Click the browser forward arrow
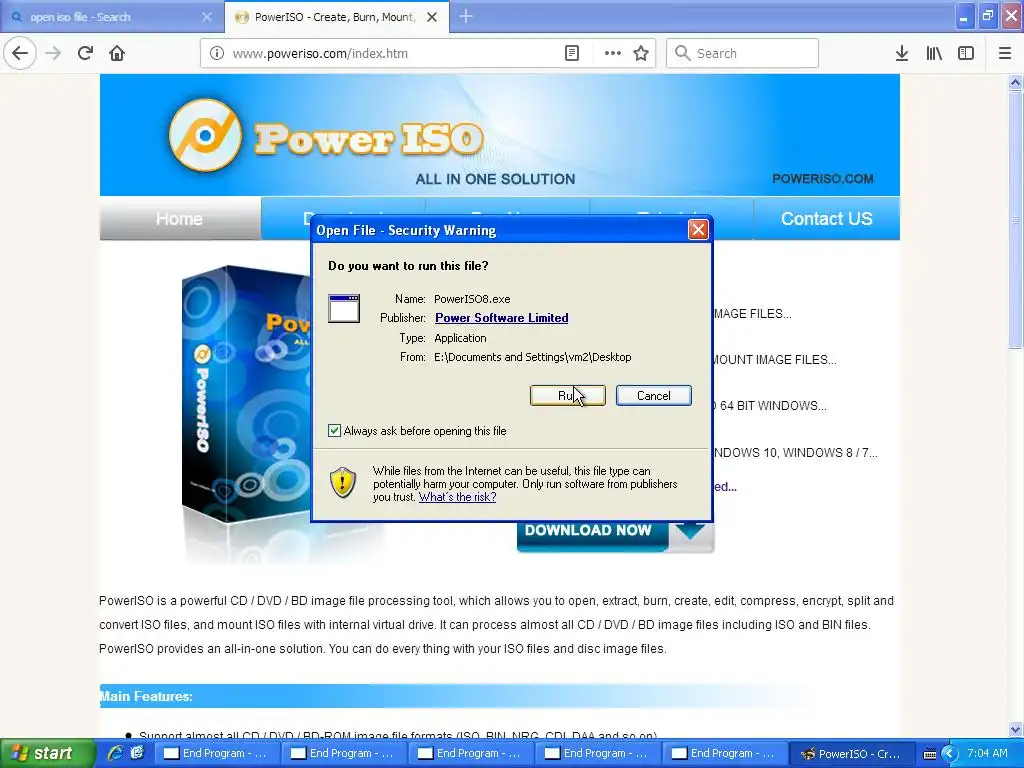Screen dimensions: 1024x768 pyautogui.click(x=54, y=53)
